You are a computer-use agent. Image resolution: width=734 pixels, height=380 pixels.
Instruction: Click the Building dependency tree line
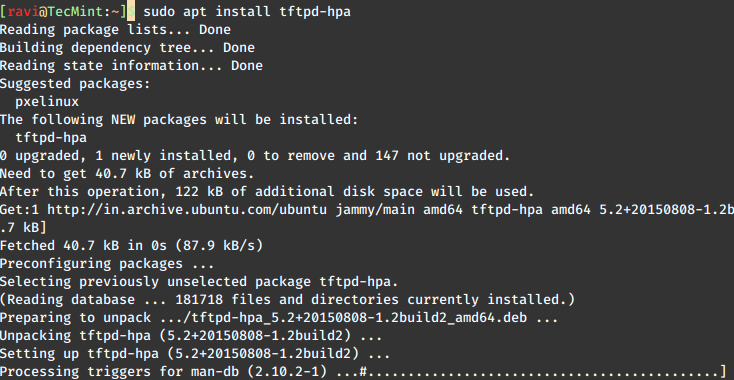pos(127,48)
